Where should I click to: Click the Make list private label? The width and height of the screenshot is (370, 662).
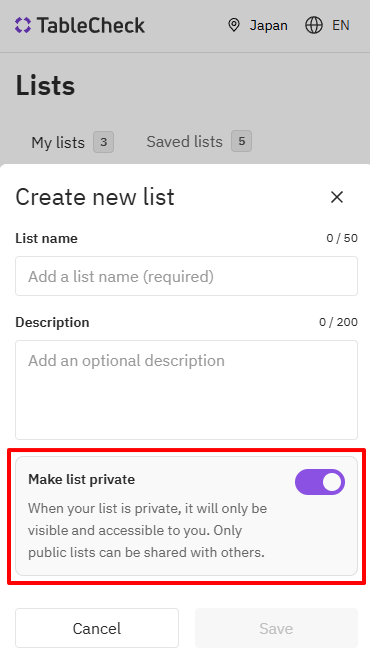(x=82, y=479)
